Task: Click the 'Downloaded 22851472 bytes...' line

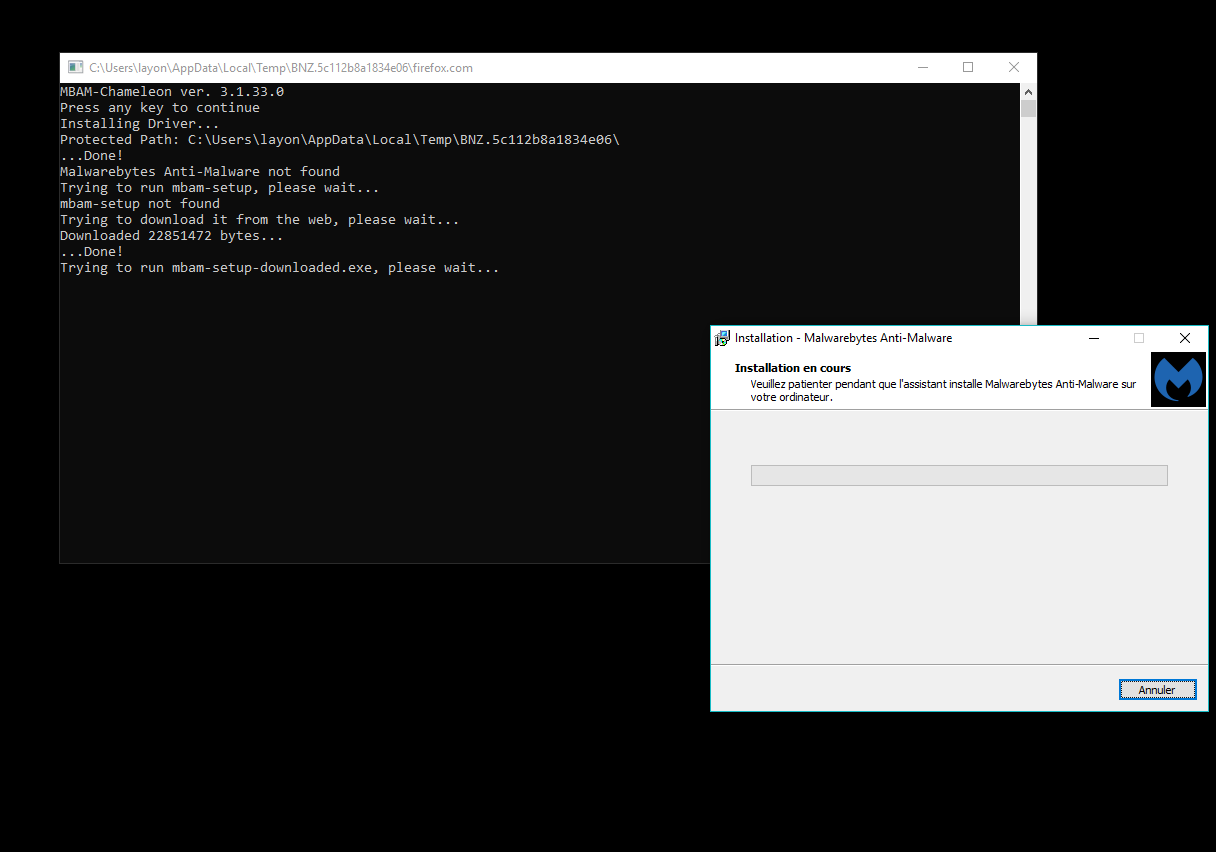Action: click(172, 236)
